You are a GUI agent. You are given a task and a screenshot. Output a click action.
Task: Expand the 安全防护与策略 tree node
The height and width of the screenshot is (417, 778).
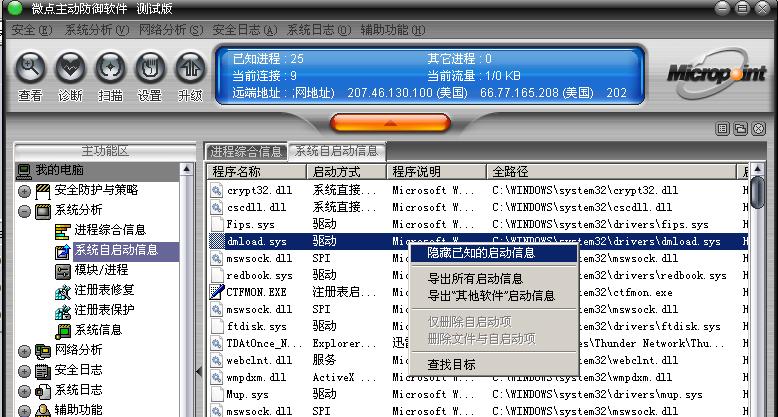coord(24,192)
